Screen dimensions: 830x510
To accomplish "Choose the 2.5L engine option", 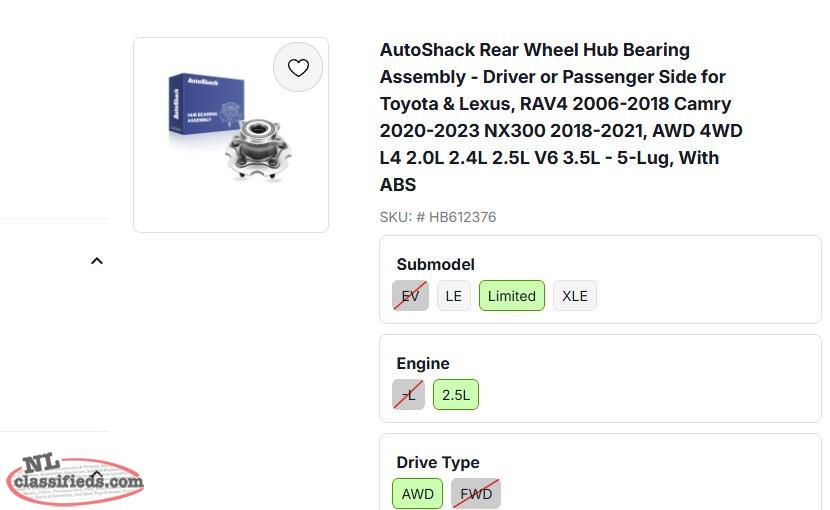I will [x=456, y=395].
